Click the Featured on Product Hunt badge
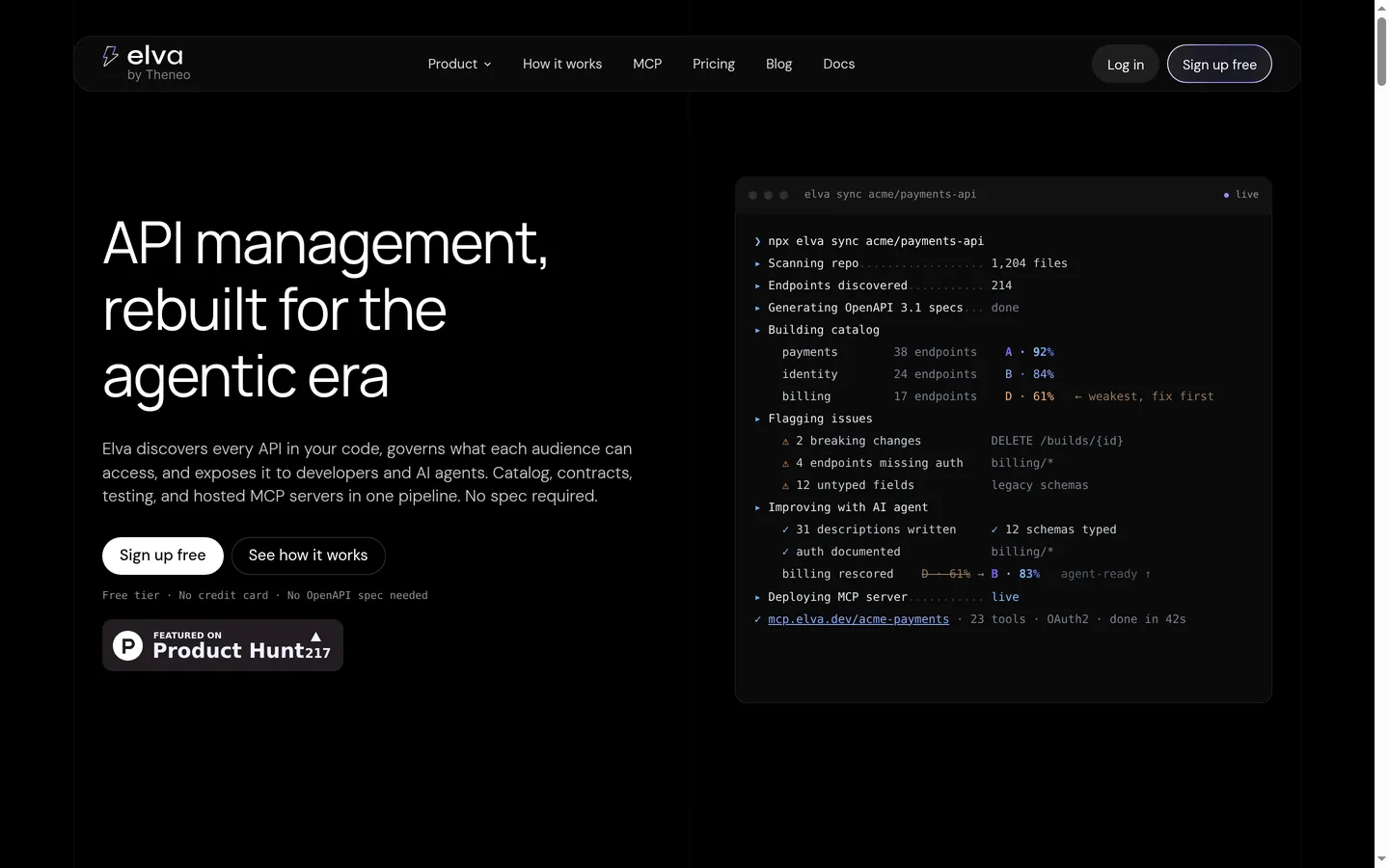The image size is (1389, 868). click(x=223, y=645)
